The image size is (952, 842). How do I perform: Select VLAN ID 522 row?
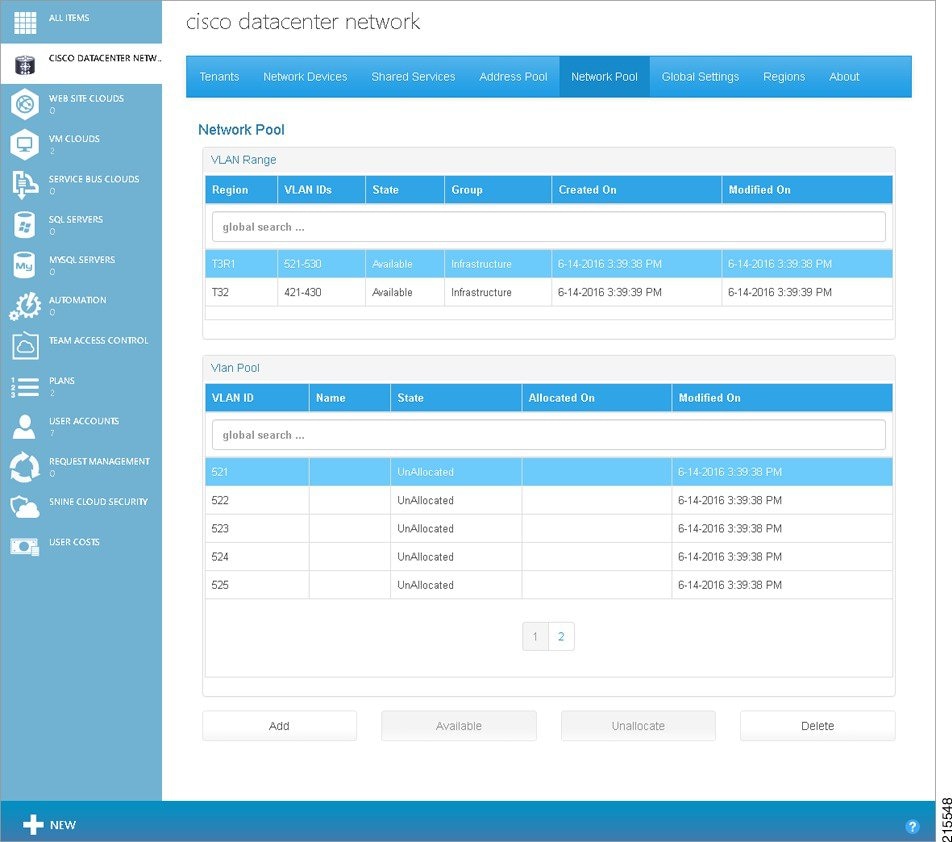[x=549, y=500]
